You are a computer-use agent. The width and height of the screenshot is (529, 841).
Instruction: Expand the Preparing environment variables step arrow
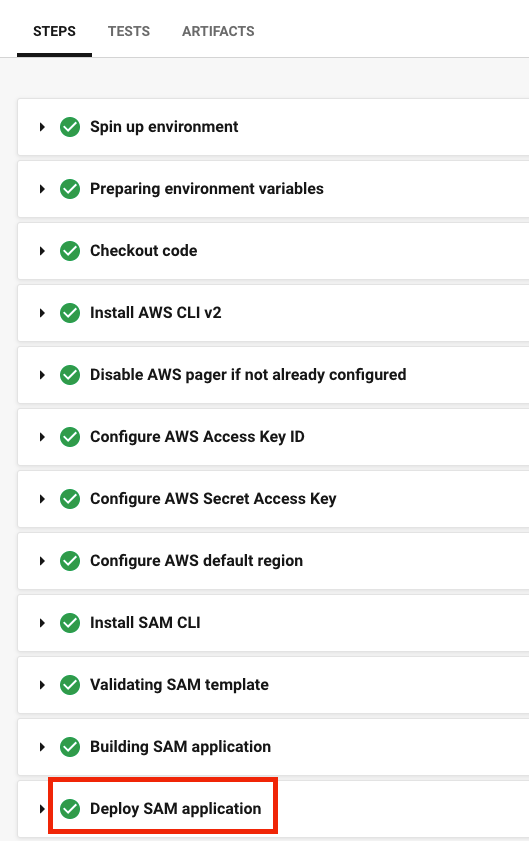click(x=42, y=189)
